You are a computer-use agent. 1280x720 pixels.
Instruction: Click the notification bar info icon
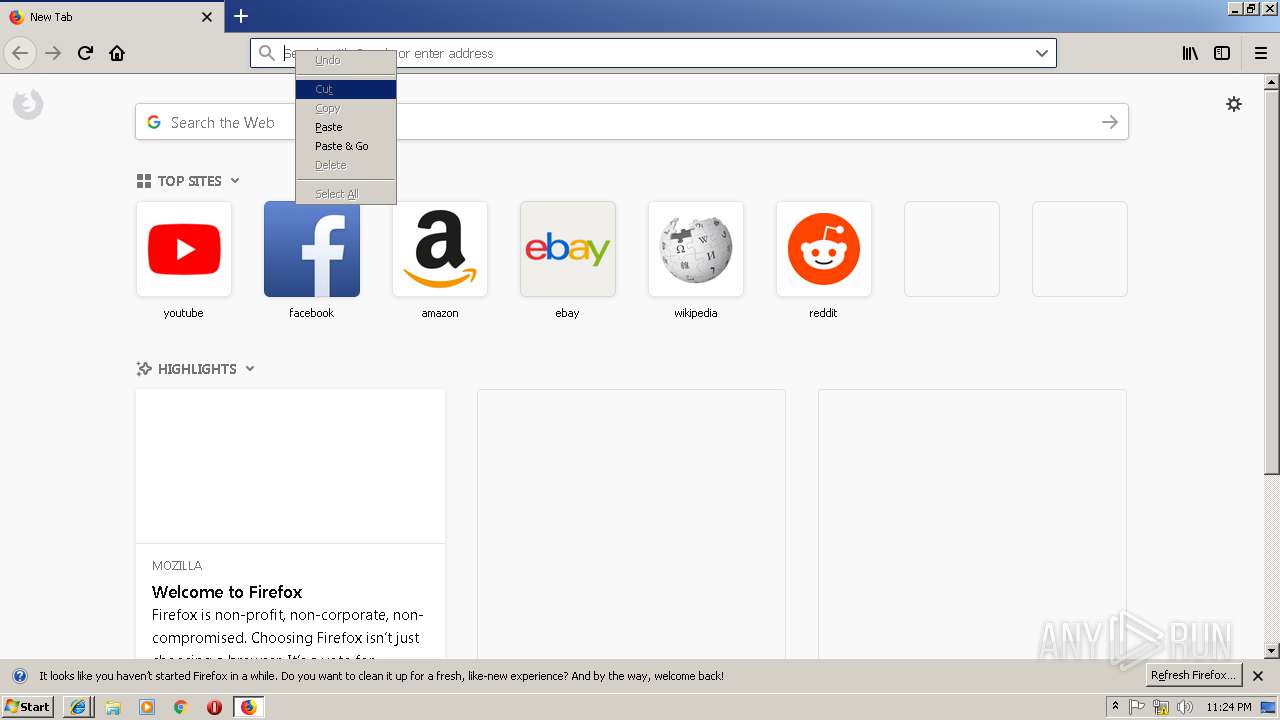click(x=19, y=676)
